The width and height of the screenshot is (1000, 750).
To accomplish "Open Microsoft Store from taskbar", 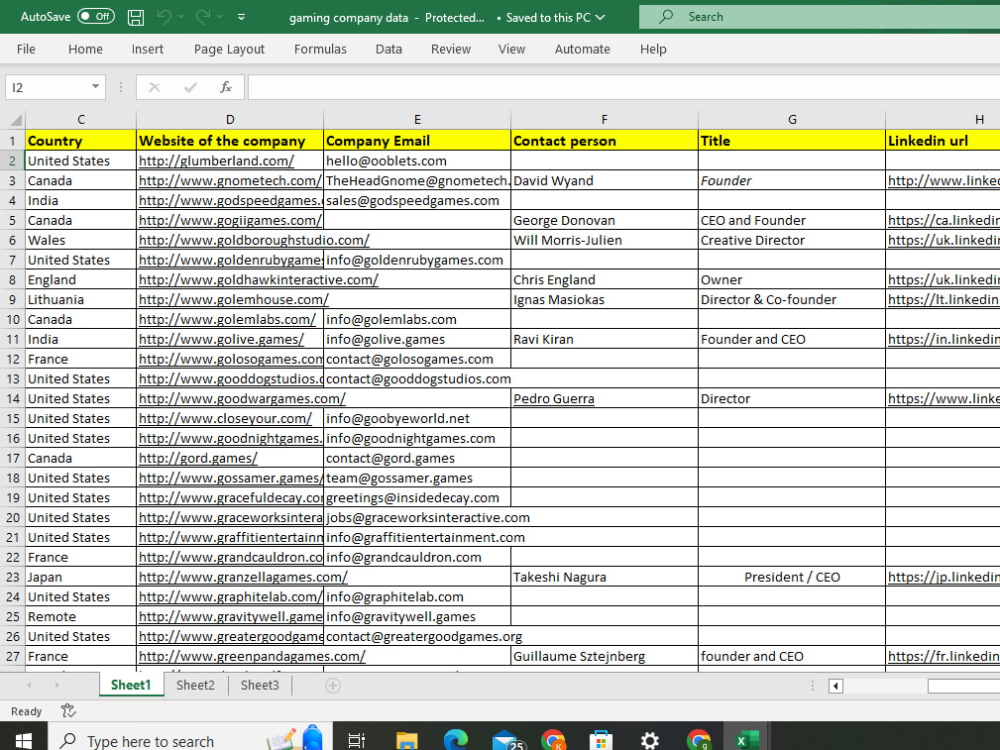I will (601, 740).
